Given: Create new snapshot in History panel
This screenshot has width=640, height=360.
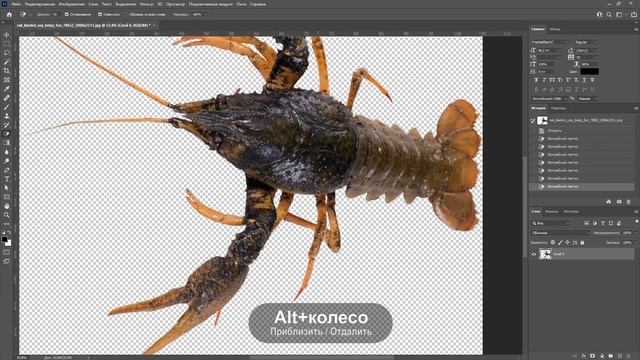Looking at the screenshot, I should coord(619,202).
